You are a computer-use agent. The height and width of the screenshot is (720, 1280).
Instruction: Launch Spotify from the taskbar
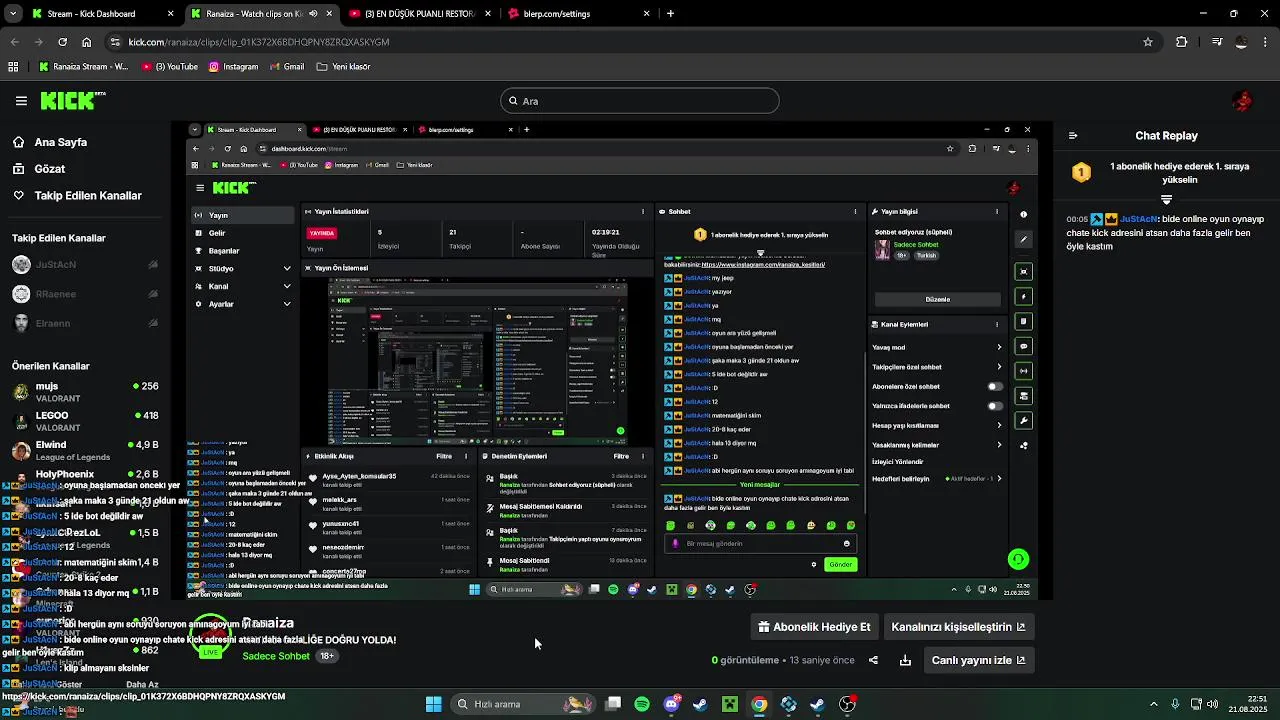click(x=642, y=704)
